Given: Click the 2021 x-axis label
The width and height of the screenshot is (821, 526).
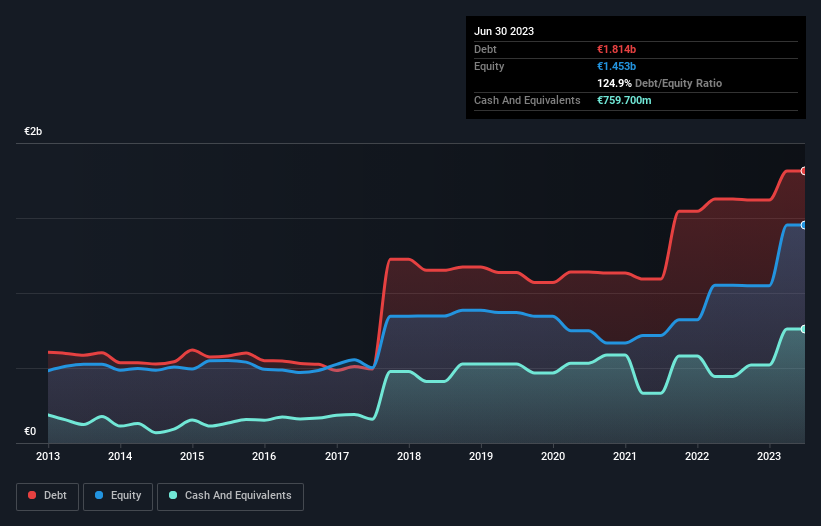Looking at the screenshot, I should (x=625, y=456).
